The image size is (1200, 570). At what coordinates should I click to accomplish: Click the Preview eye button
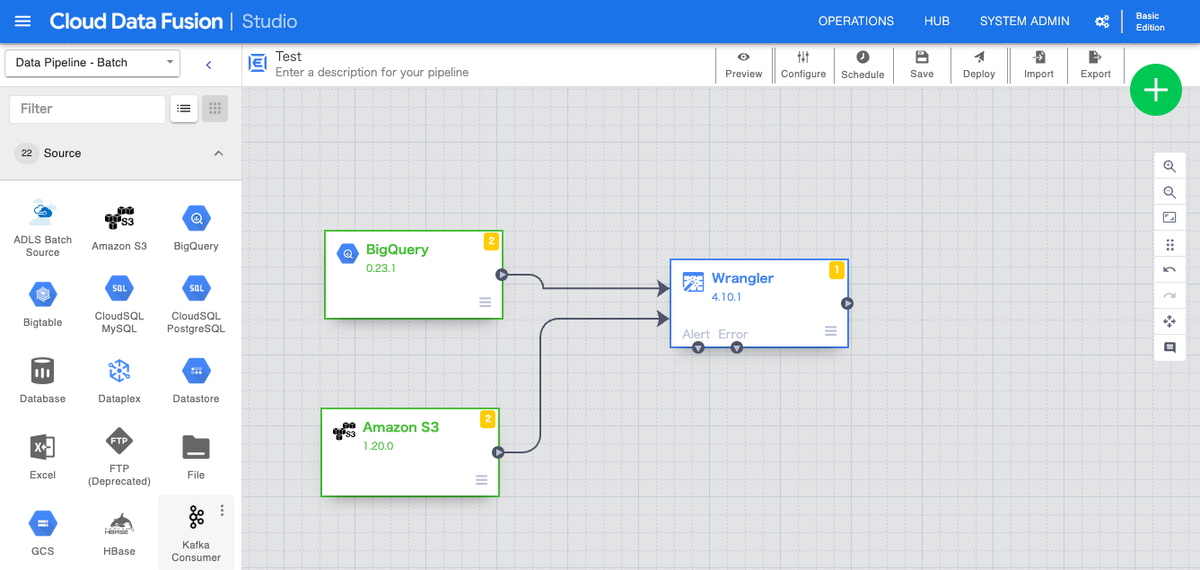(743, 65)
